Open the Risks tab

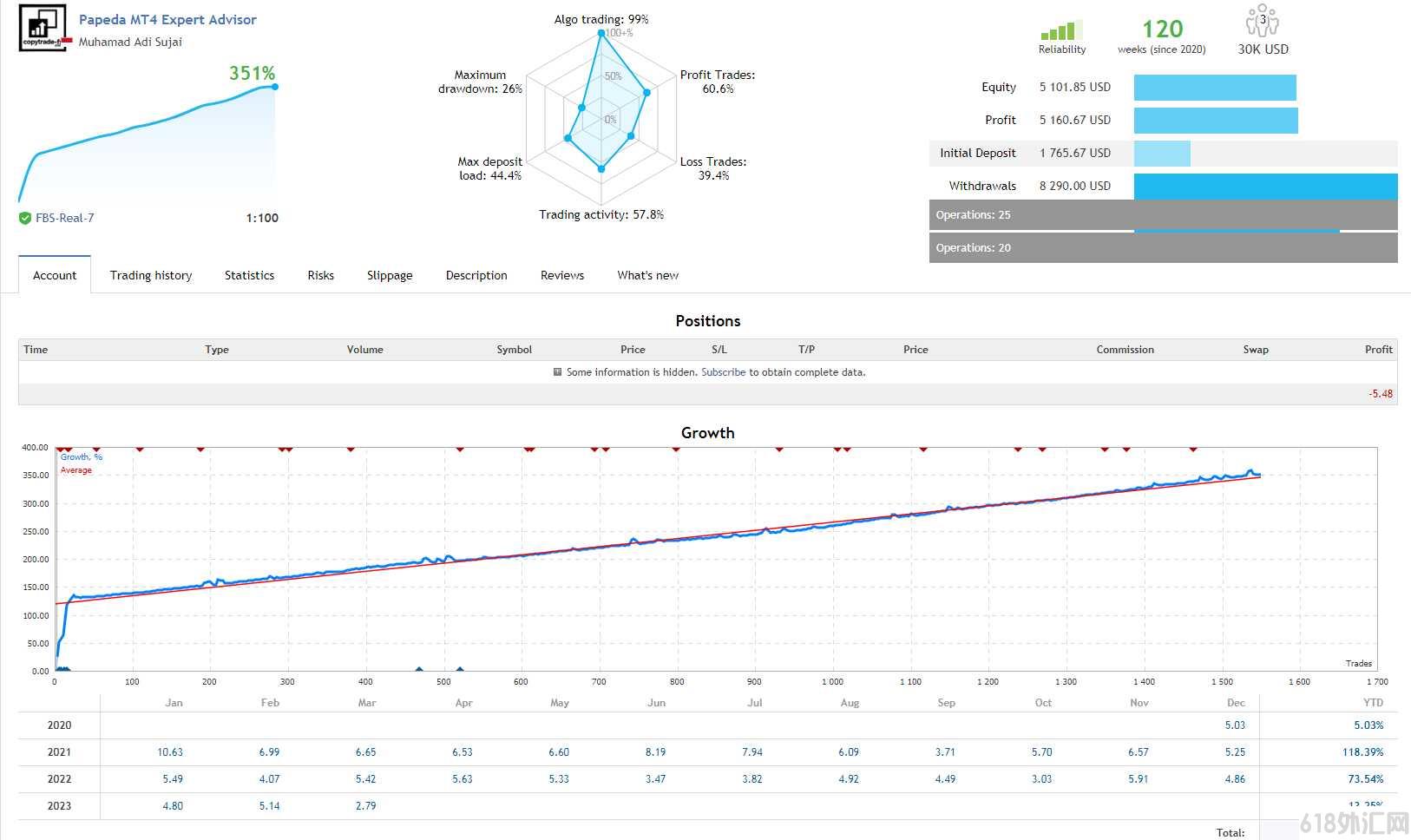[320, 275]
